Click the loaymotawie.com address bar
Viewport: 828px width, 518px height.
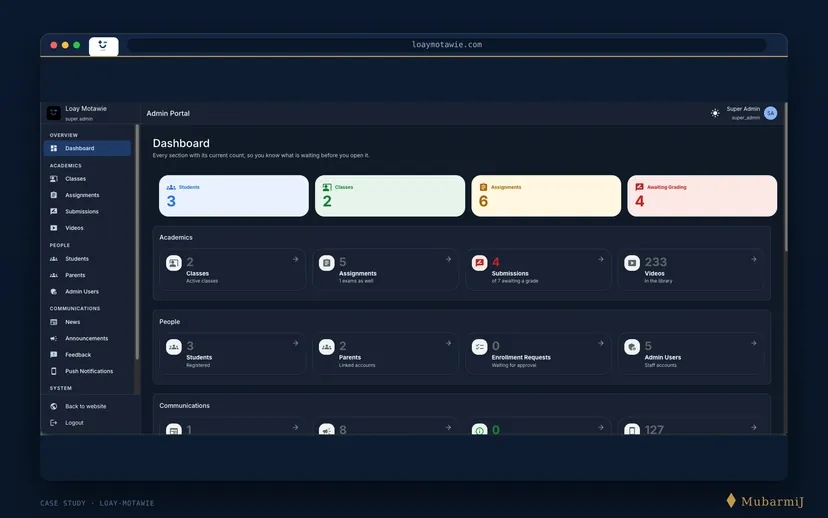point(447,45)
